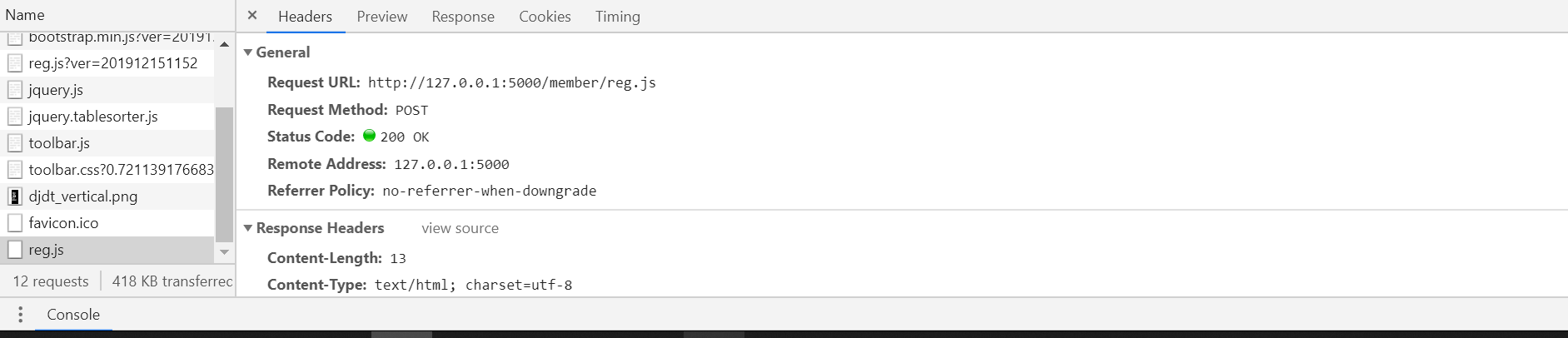Click the favicon.ico file icon
1568x338 pixels.
(15, 223)
